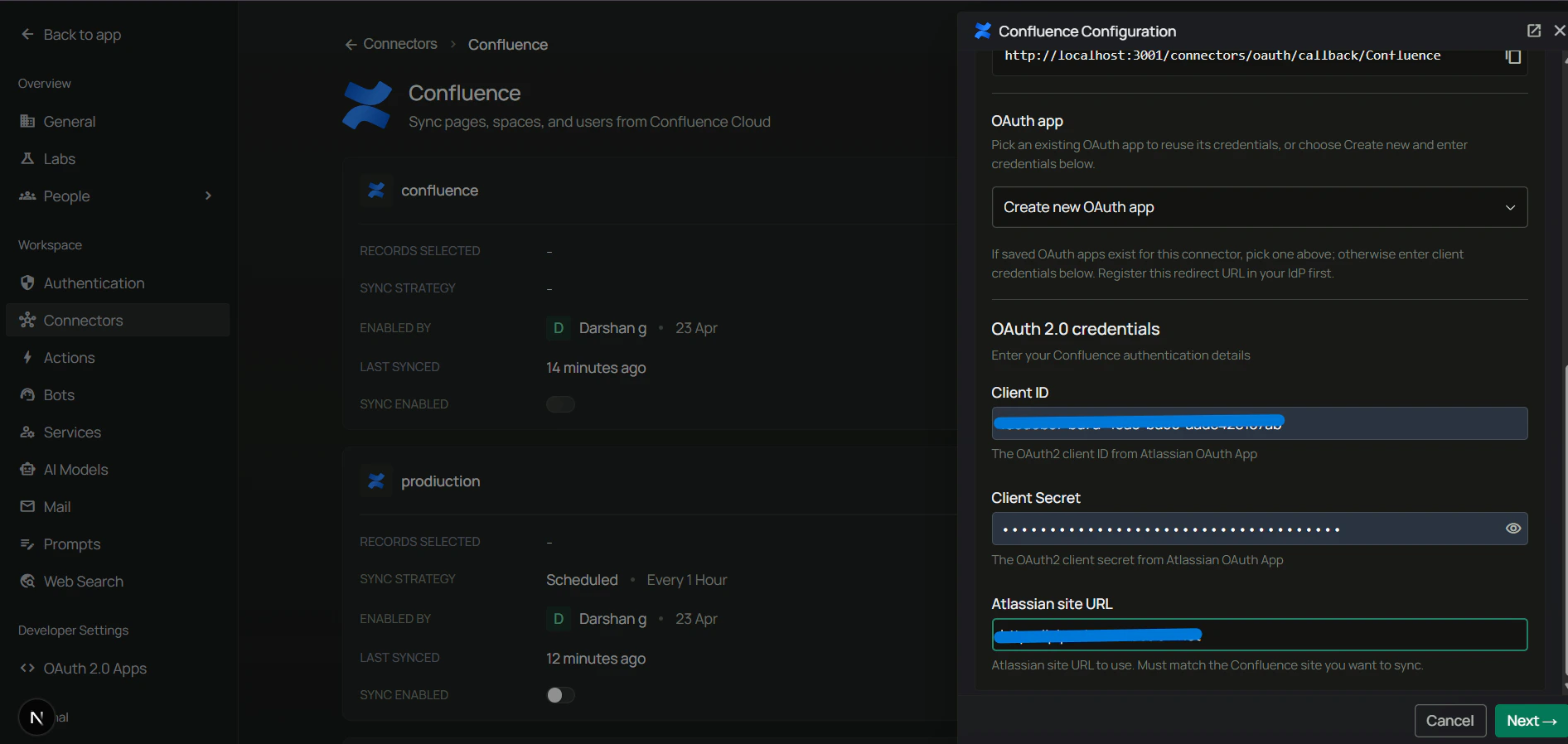Copy the redirect callback URL

pyautogui.click(x=1513, y=56)
